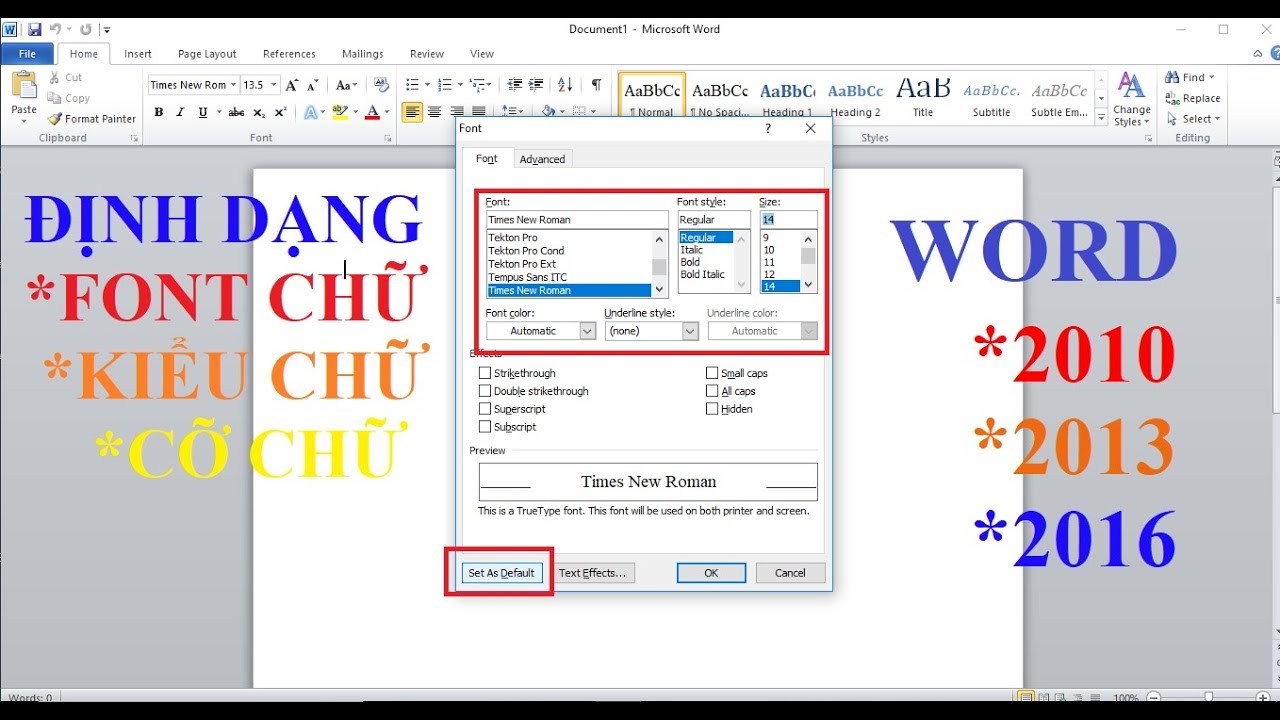1280x720 pixels.
Task: Switch to the Page Layout tab
Action: 207,54
